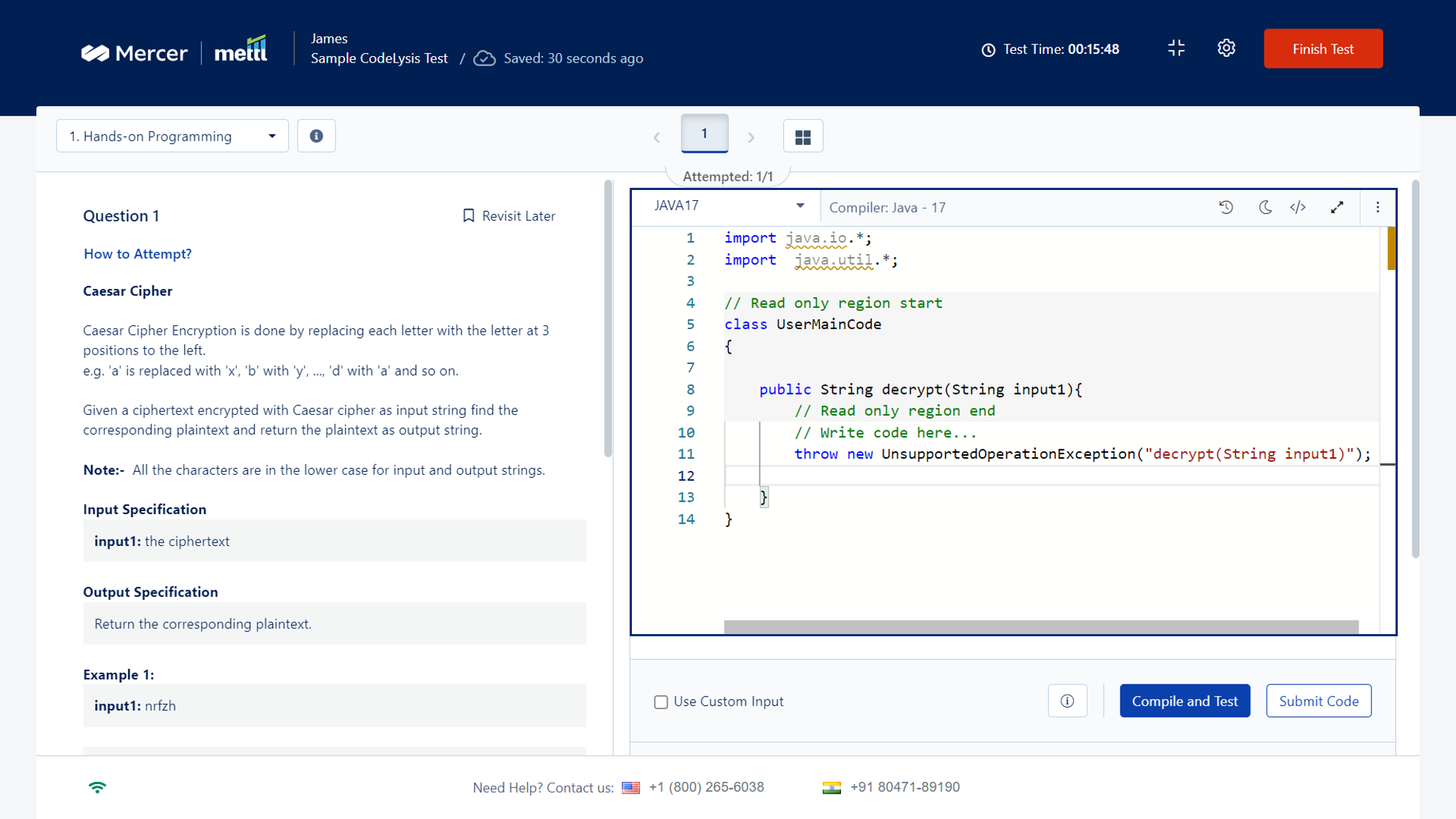This screenshot has width=1456, height=819.
Task: Click the section info icon
Action: coord(316,136)
